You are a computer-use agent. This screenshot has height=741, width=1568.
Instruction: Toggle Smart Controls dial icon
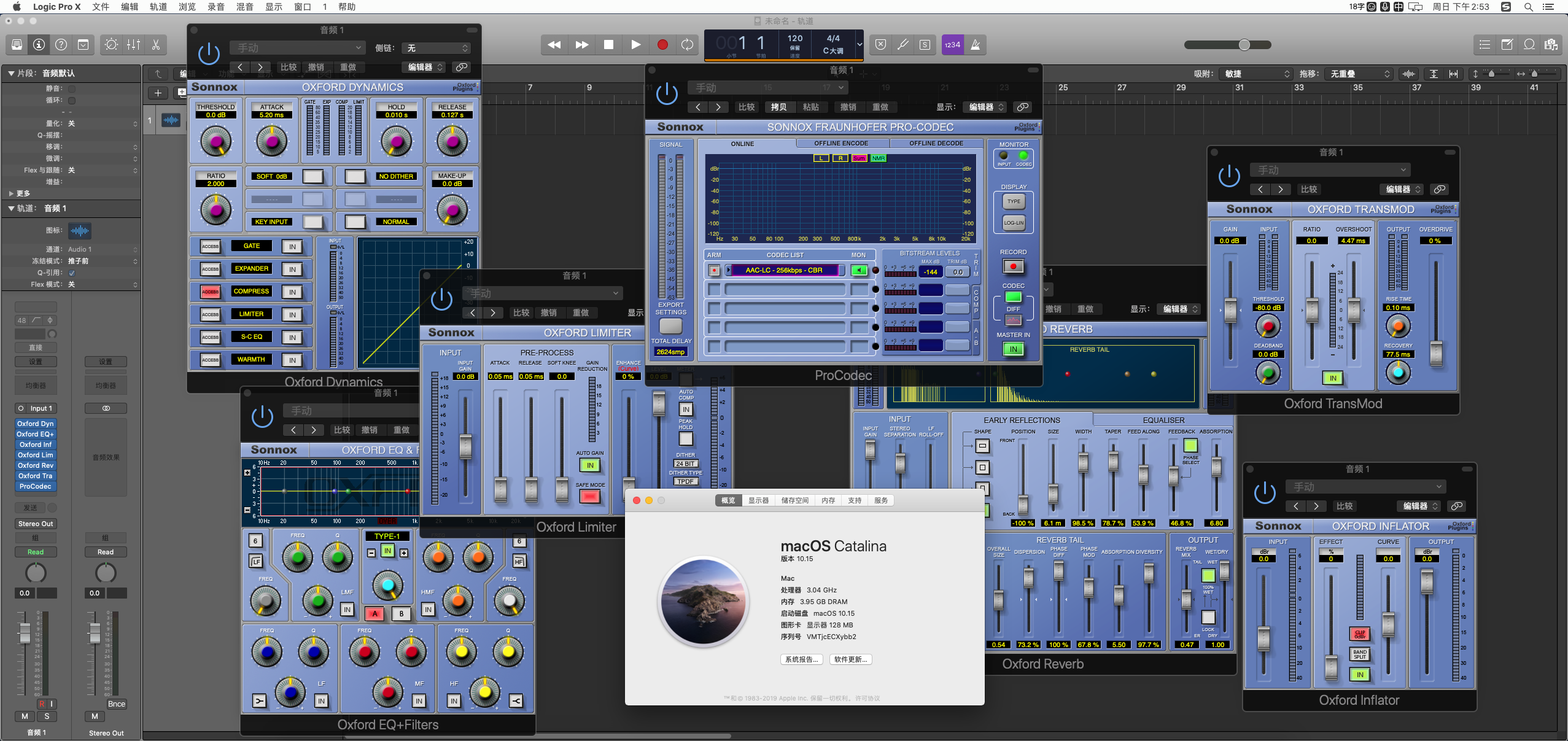tap(111, 44)
